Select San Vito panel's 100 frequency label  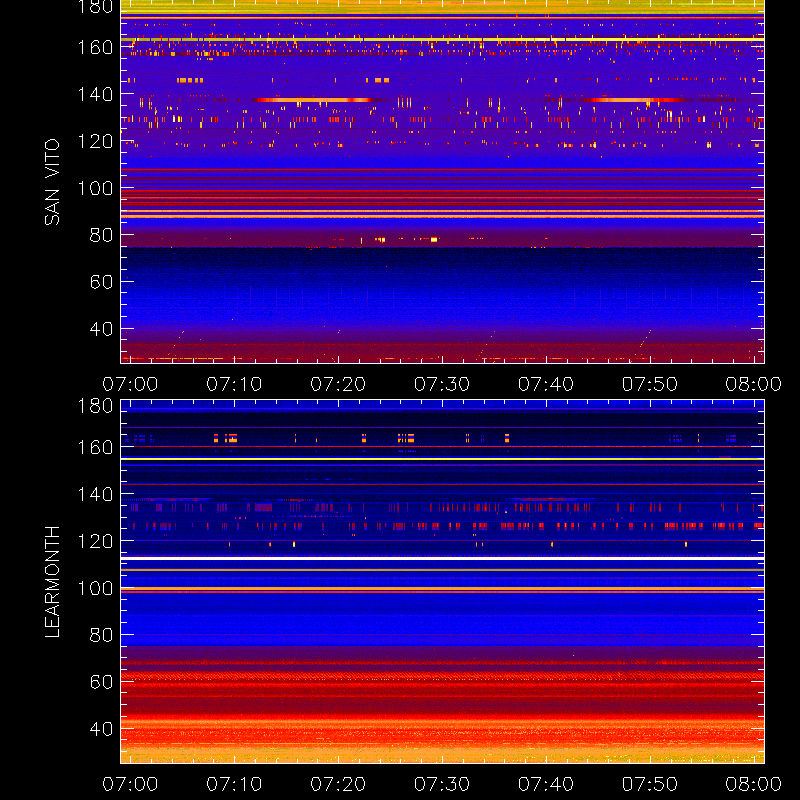click(x=95, y=188)
